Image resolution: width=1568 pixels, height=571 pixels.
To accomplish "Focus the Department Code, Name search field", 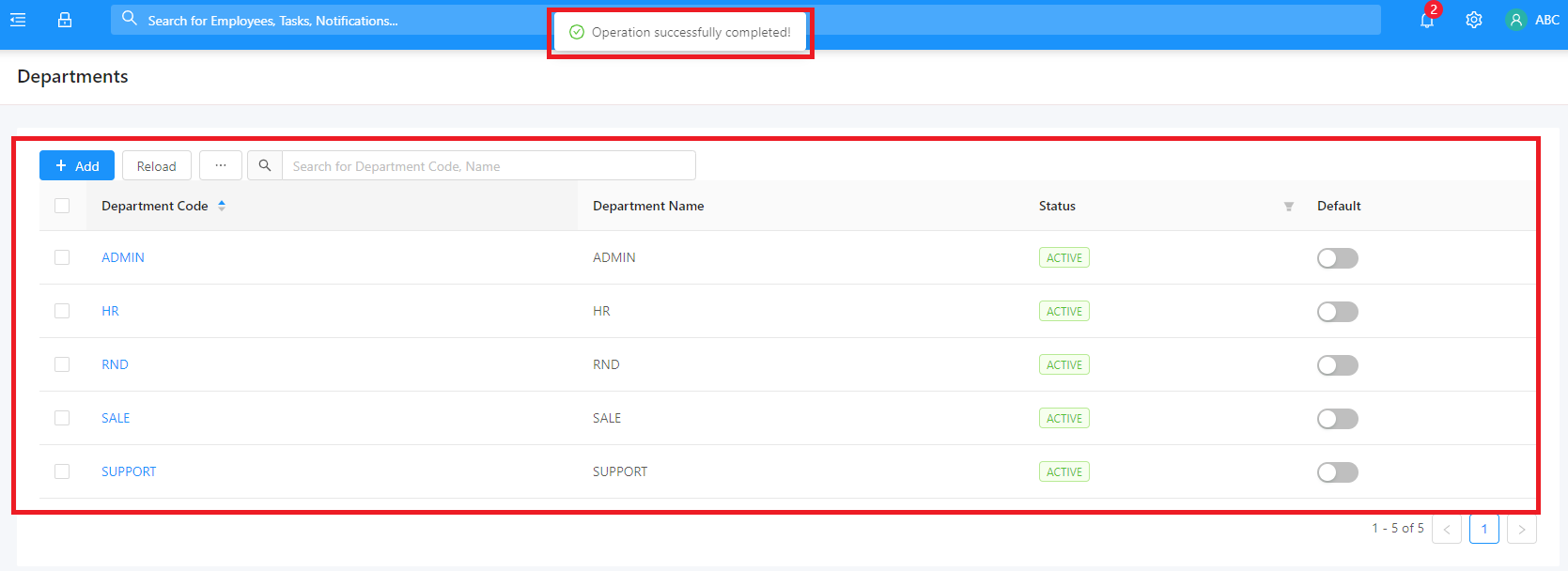I will click(489, 165).
